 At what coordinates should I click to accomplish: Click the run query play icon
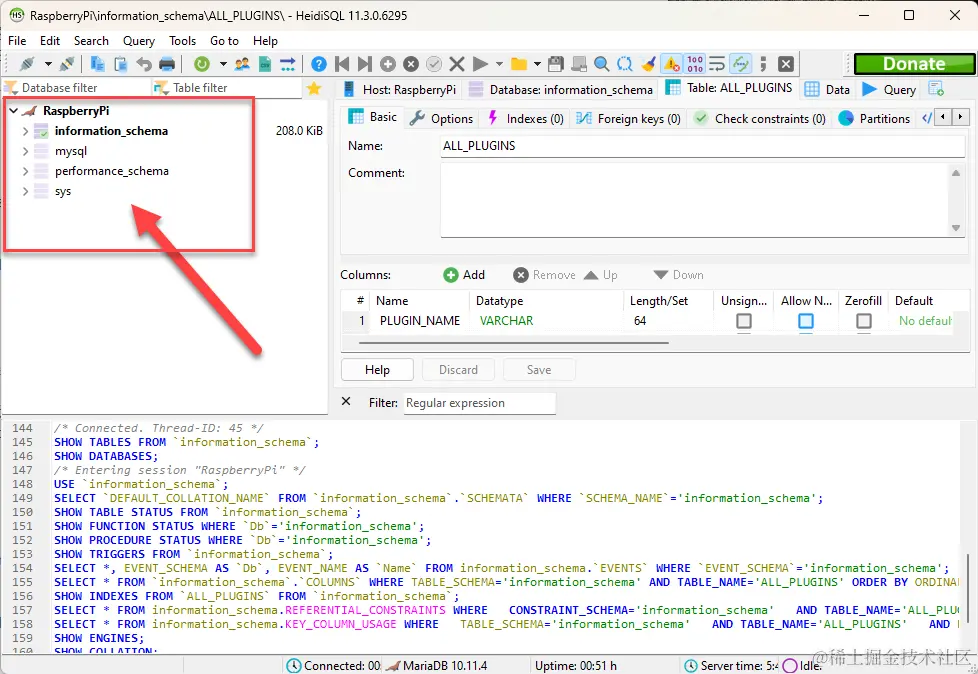pyautogui.click(x=480, y=64)
